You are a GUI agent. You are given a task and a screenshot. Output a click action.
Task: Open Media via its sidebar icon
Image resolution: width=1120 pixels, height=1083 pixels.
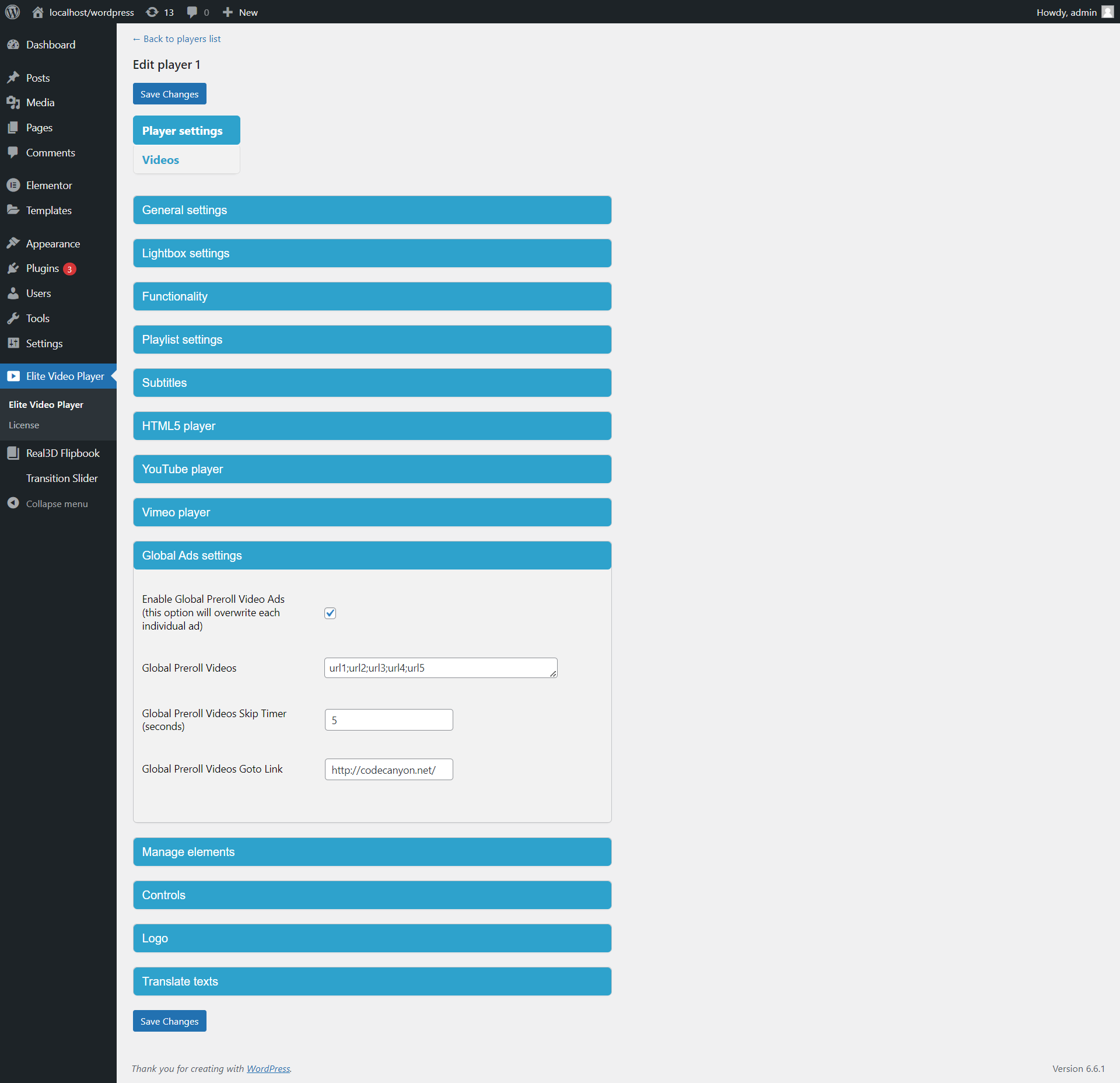point(13,103)
